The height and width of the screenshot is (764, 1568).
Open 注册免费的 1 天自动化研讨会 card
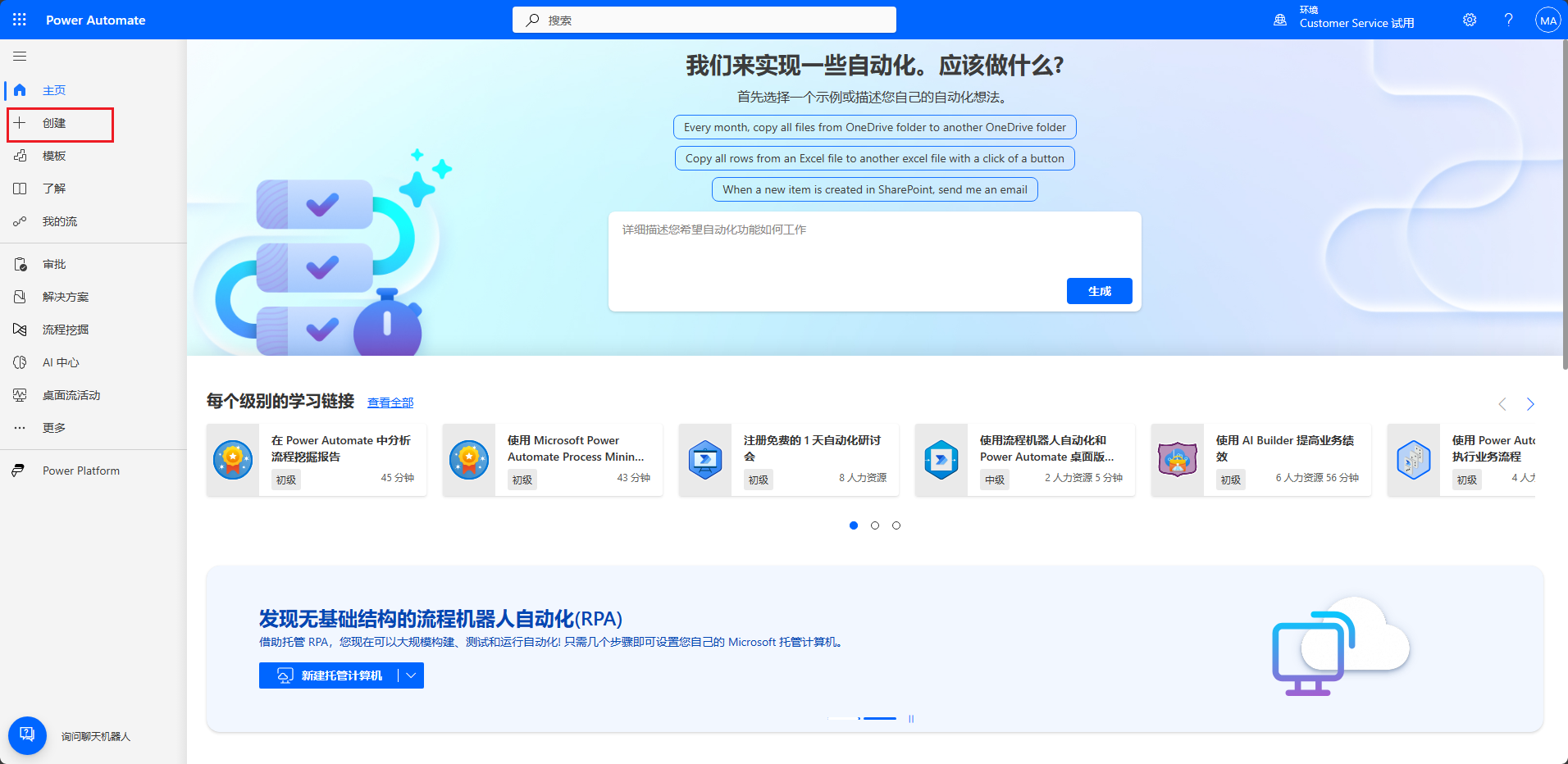click(x=789, y=460)
